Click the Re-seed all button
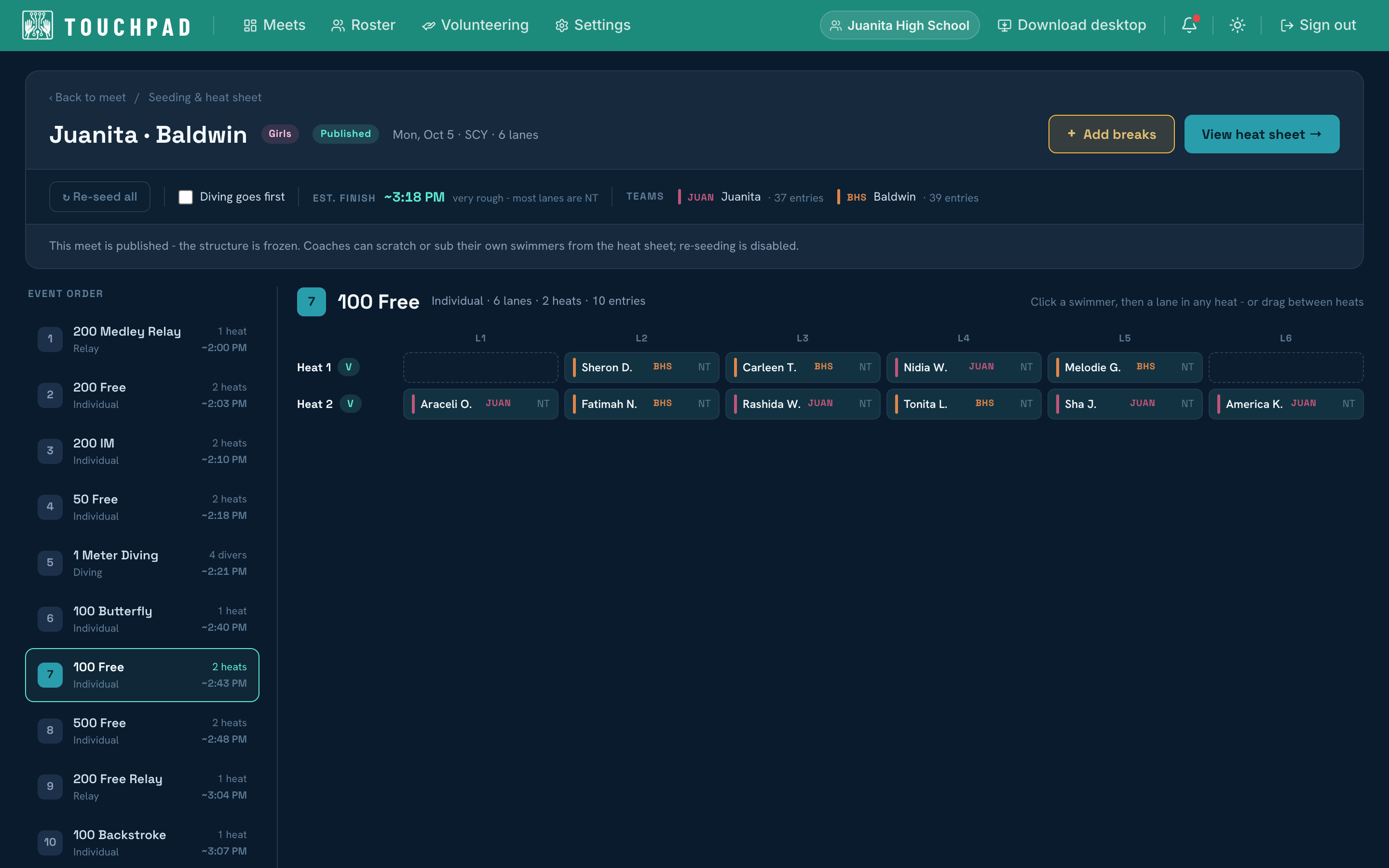1389x868 pixels. pos(100,197)
